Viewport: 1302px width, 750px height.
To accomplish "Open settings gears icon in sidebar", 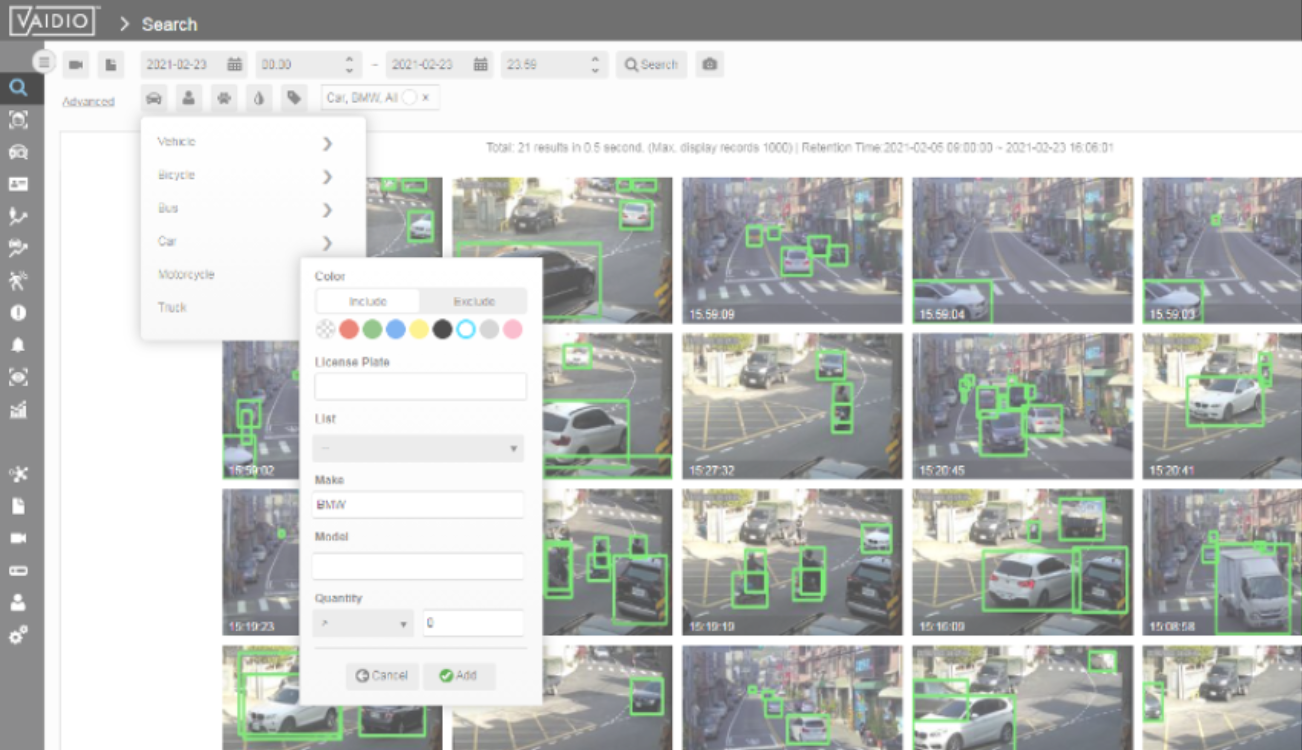I will 18,635.
